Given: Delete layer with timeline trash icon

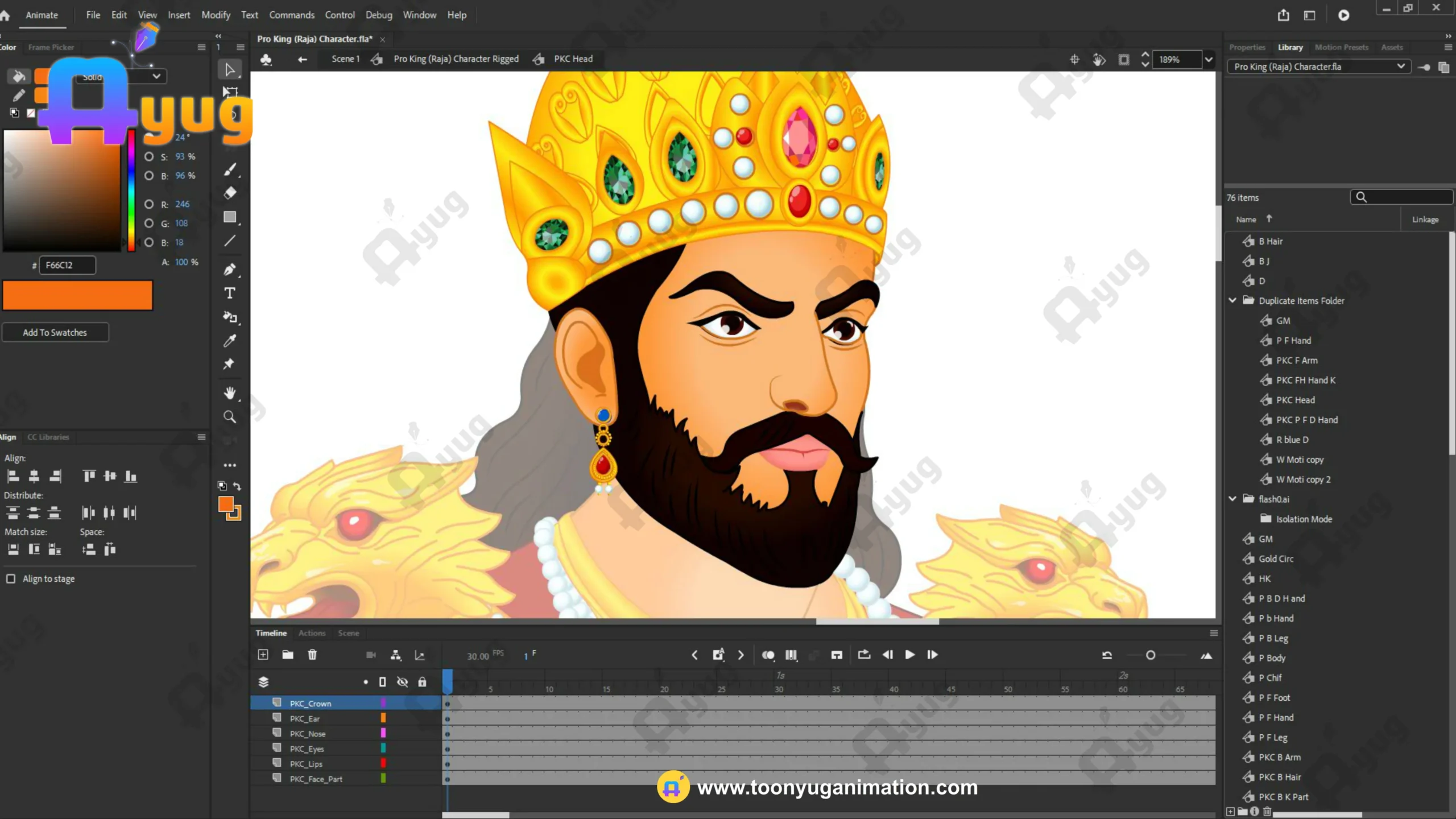Looking at the screenshot, I should (x=312, y=655).
